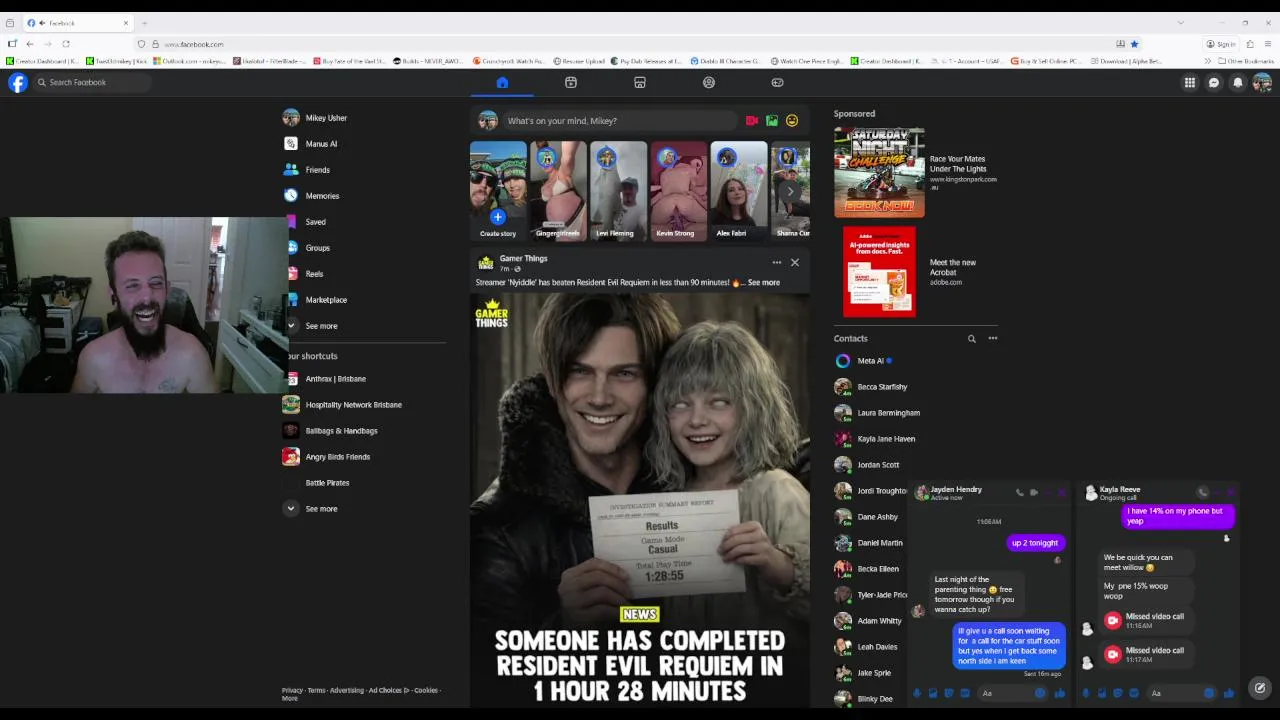This screenshot has width=1280, height=720.
Task: Send a like in the Jayden Hendry chat
Action: pos(1060,693)
